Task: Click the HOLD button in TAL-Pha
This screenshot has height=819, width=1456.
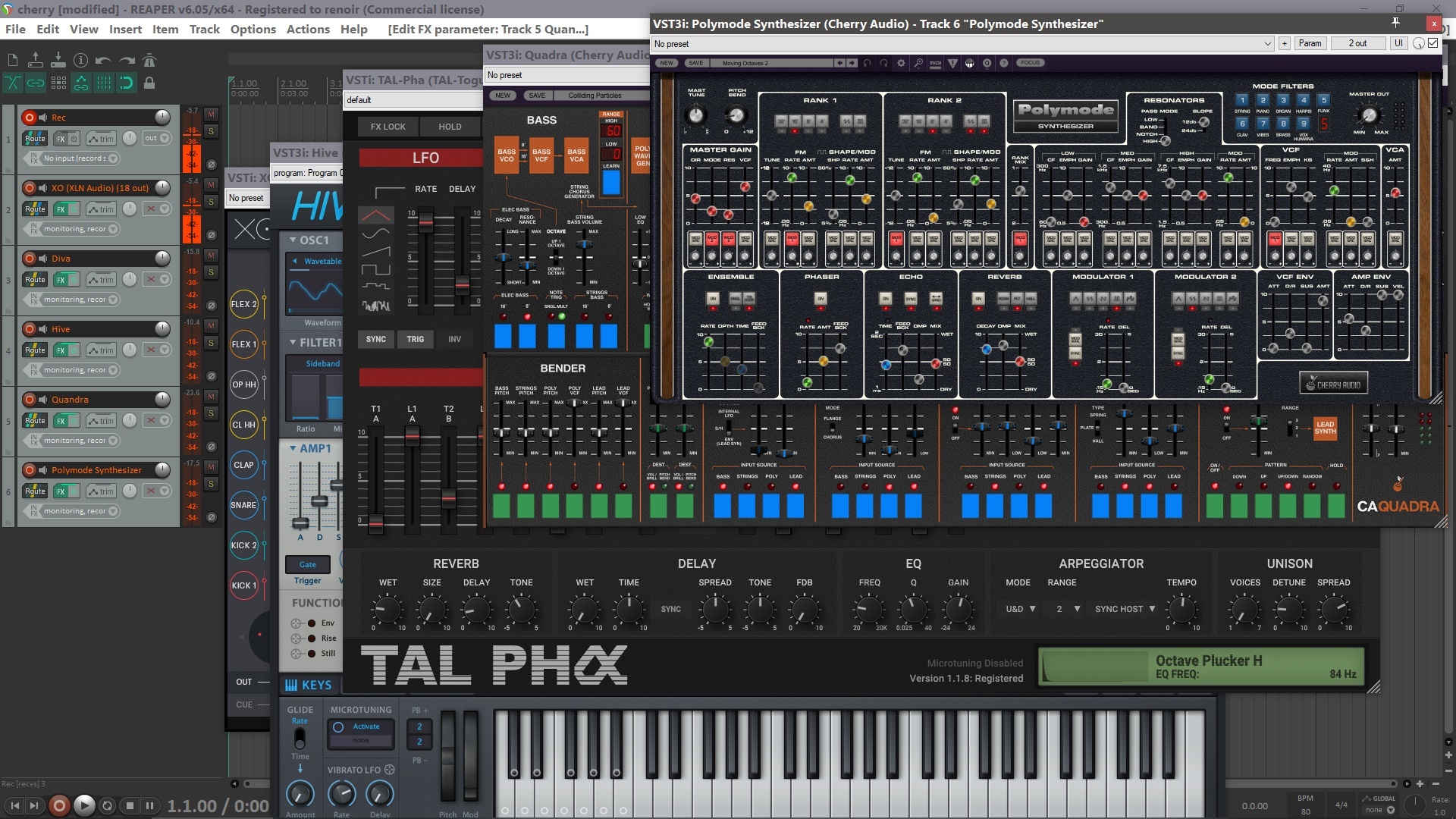Action: click(x=450, y=127)
